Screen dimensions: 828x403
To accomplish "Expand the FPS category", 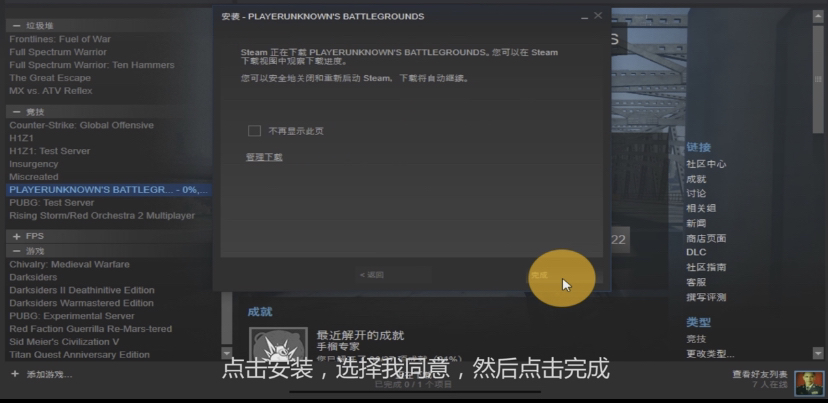I will (17, 236).
